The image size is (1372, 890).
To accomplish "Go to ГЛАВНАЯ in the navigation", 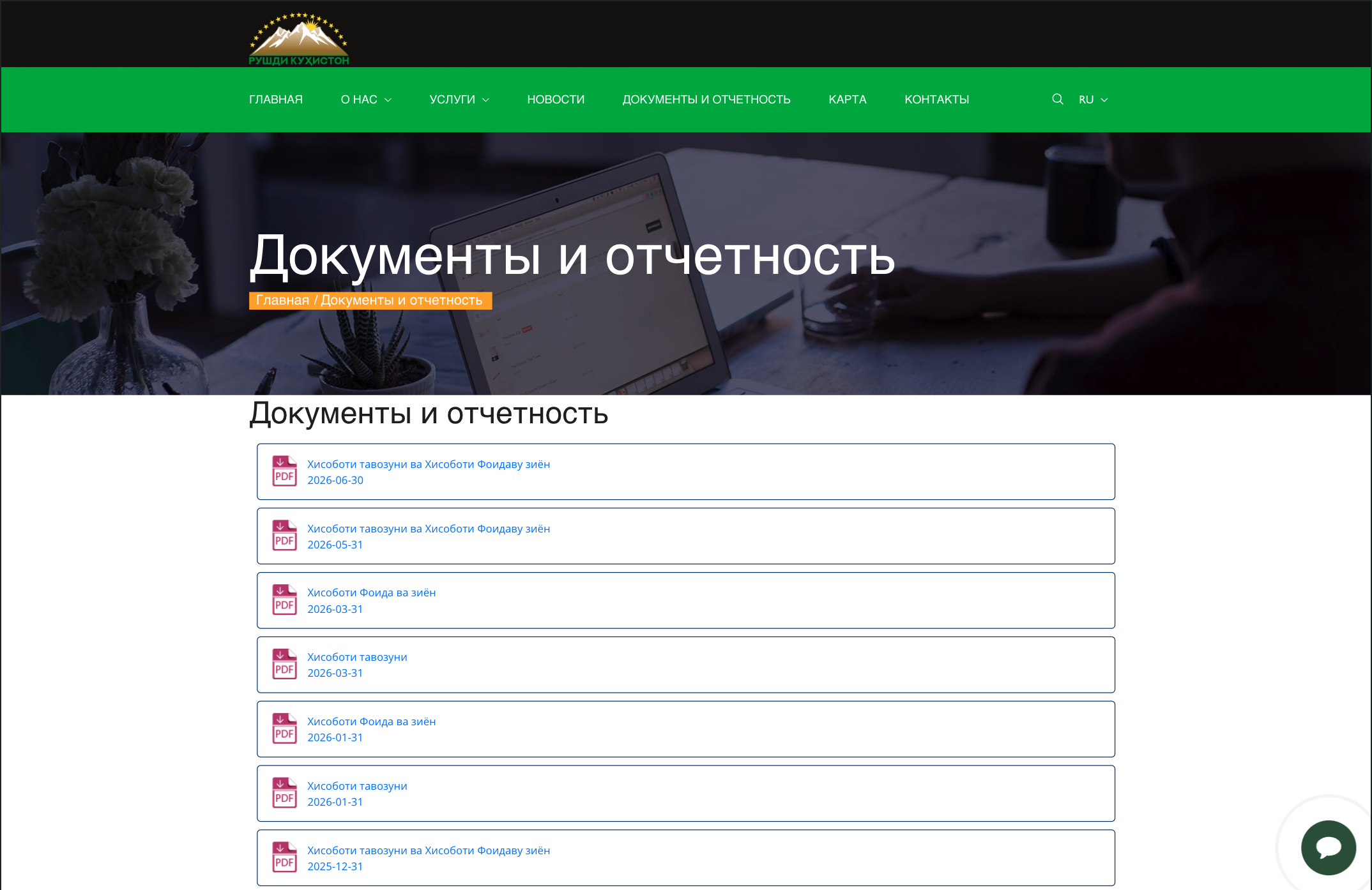I will 276,100.
